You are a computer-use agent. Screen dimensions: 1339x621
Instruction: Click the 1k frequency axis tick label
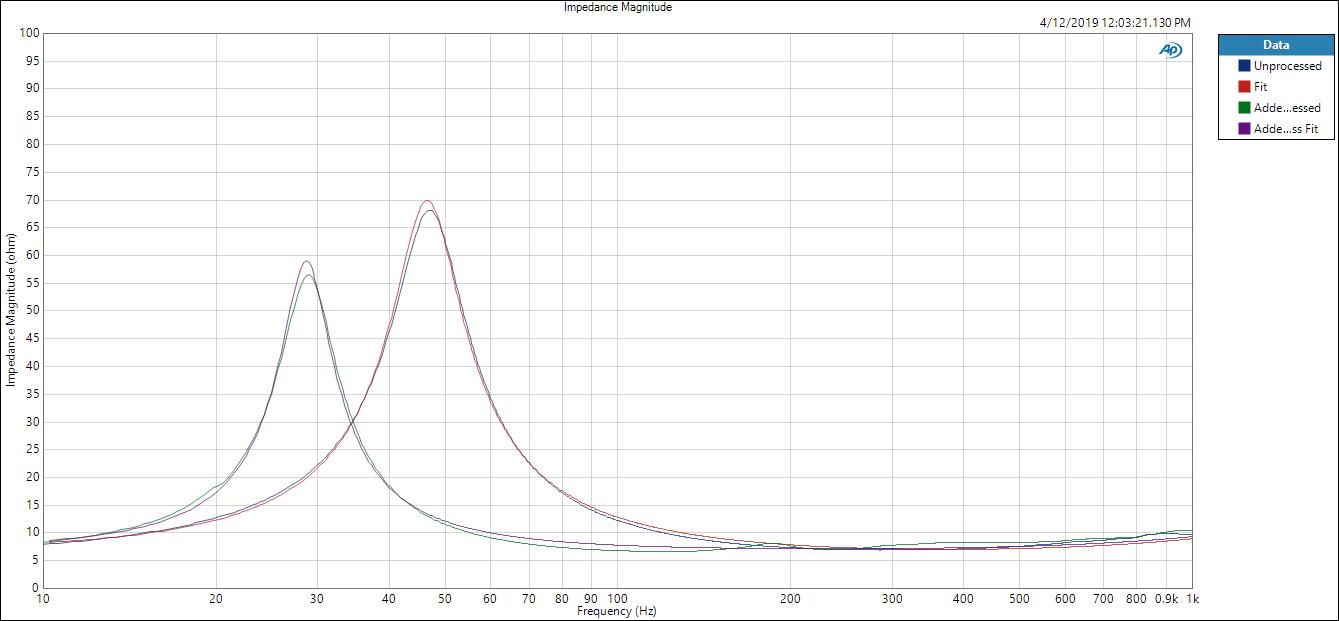coord(1191,599)
